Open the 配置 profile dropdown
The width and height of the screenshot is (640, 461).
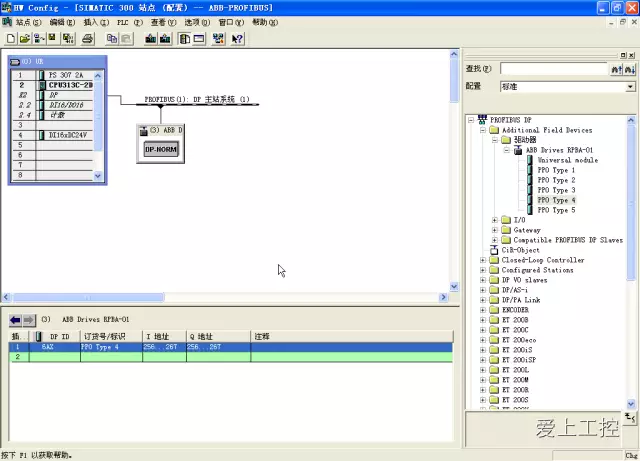click(630, 87)
